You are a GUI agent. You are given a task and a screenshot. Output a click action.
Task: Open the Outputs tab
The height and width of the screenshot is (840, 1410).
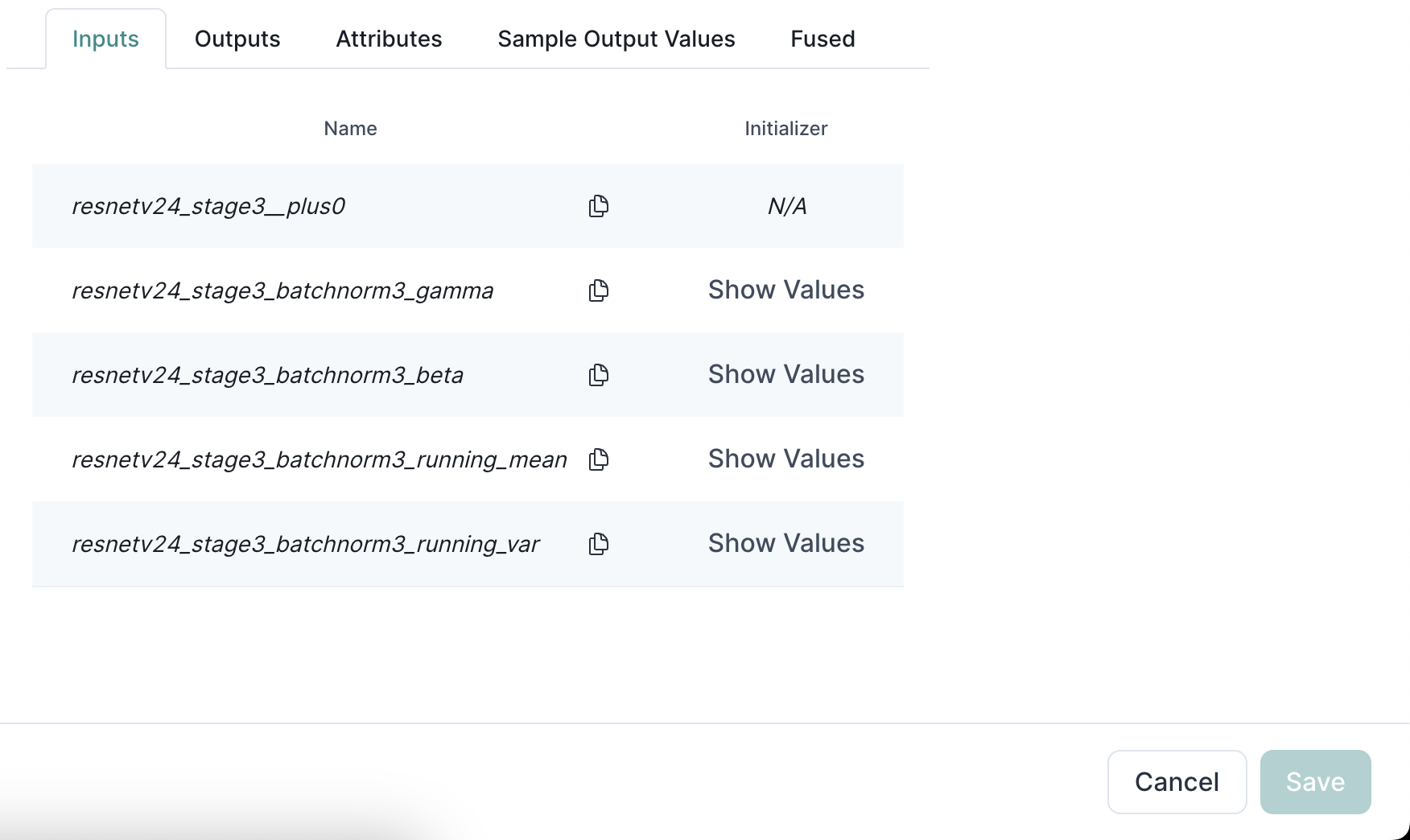coord(237,39)
